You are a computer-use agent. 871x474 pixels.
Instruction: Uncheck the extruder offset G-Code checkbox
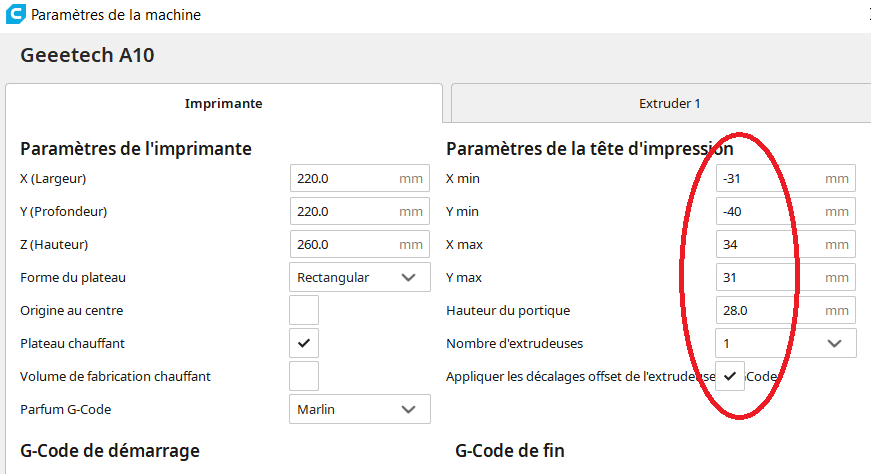pos(730,376)
